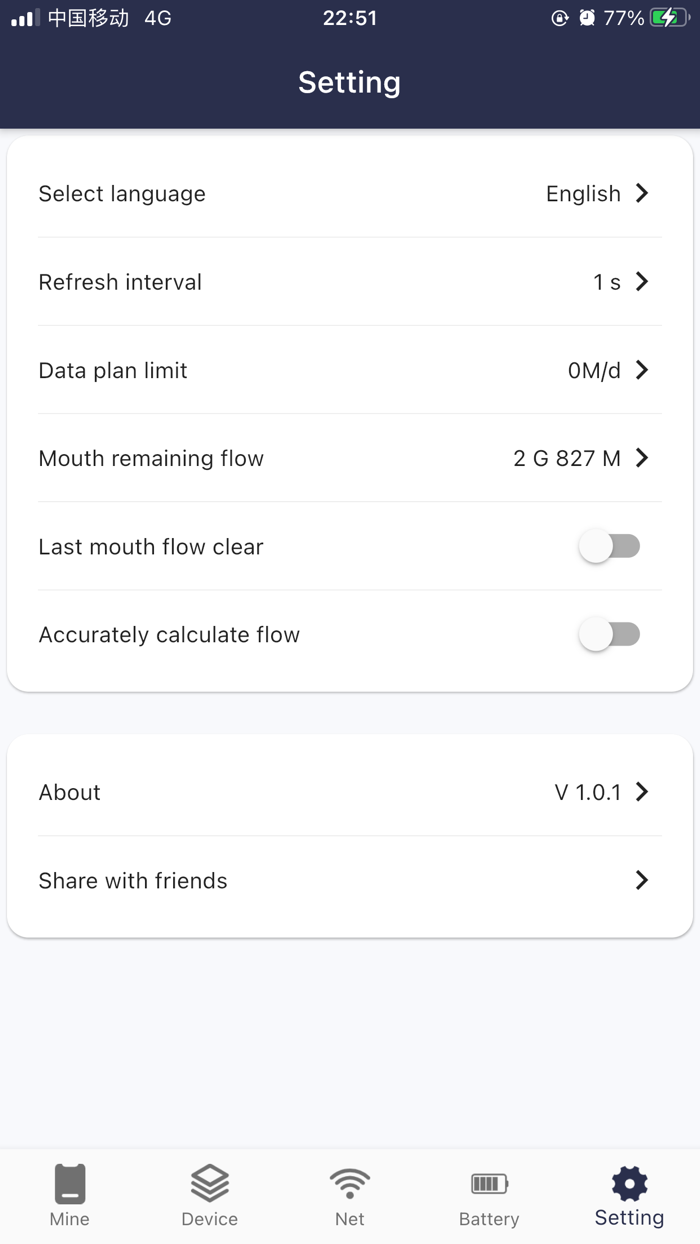Tap the Net wifi icon
The image size is (700, 1244).
(350, 1184)
